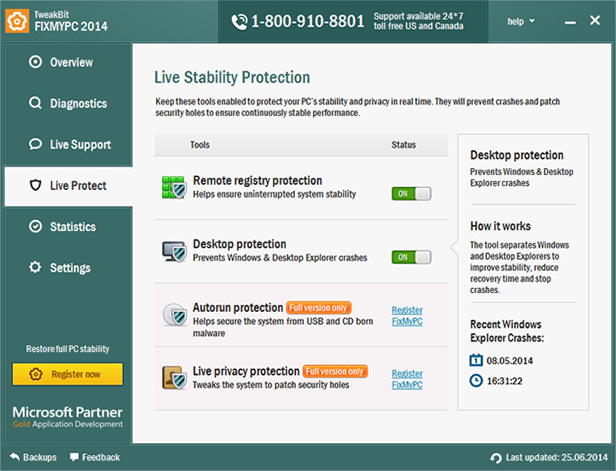Click the Feedback speech bubble icon

coord(74,457)
